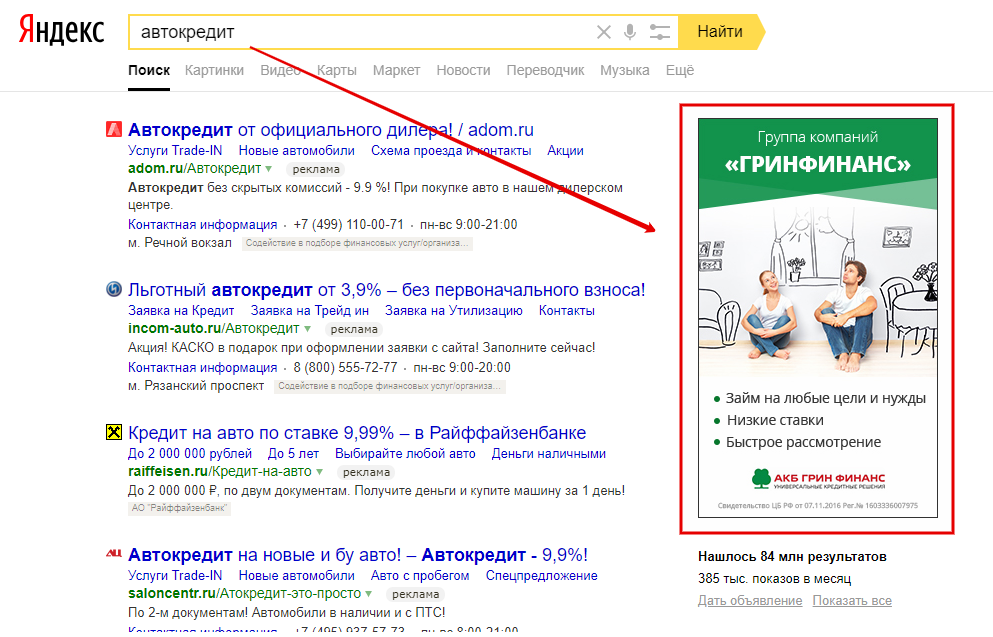
Task: Click 'м. Рязанский проспект' metro text
Action: click(x=196, y=386)
